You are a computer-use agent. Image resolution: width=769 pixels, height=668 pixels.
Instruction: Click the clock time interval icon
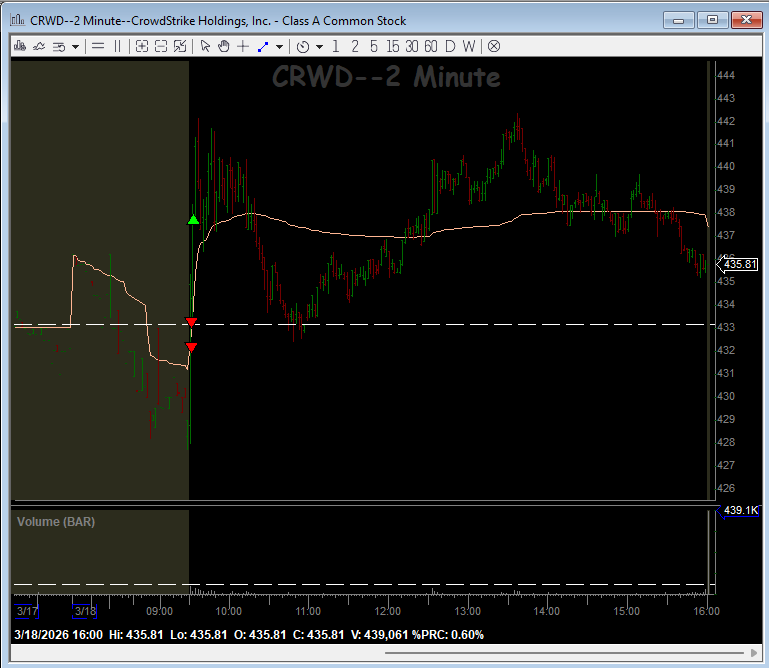coord(303,47)
